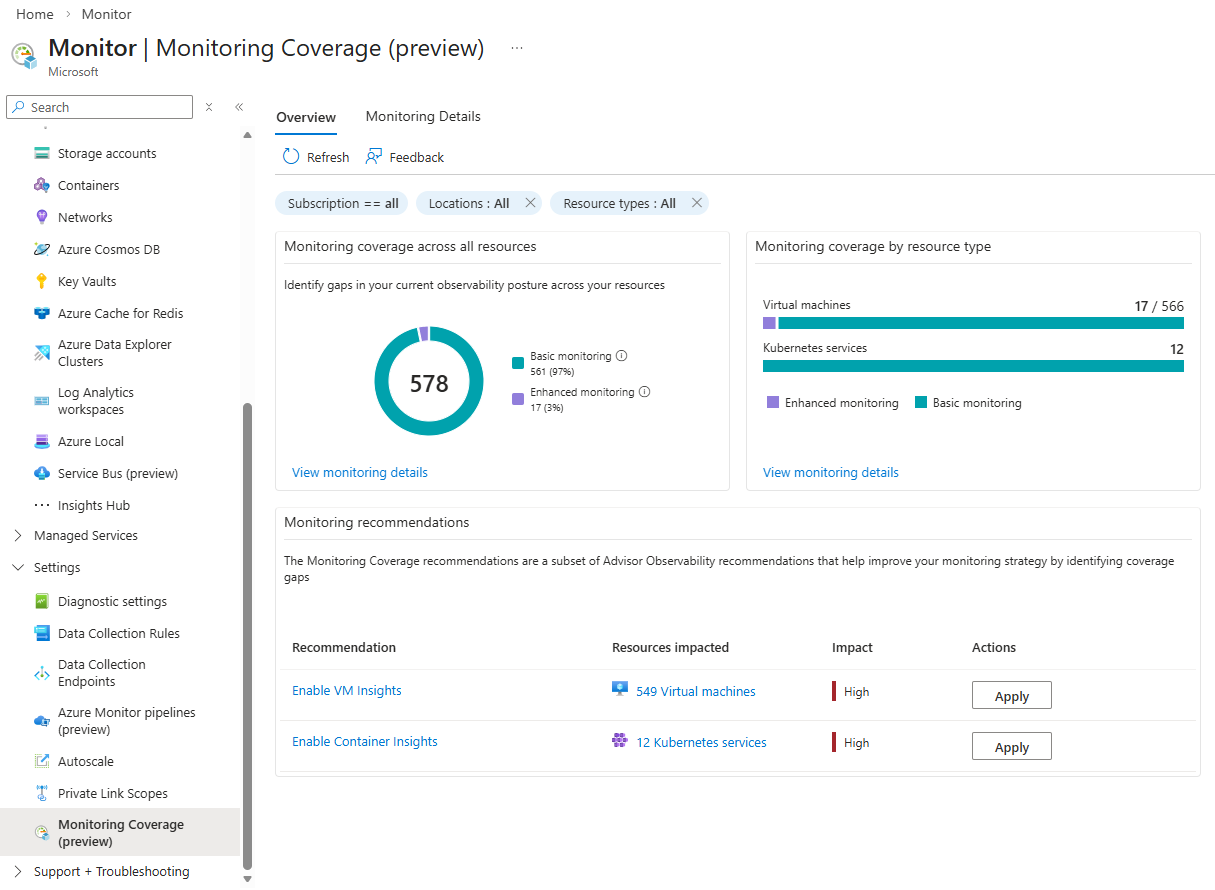Image resolution: width=1215 pixels, height=890 pixels.
Task: Switch to the Monitoring Details tab
Action: click(x=423, y=116)
